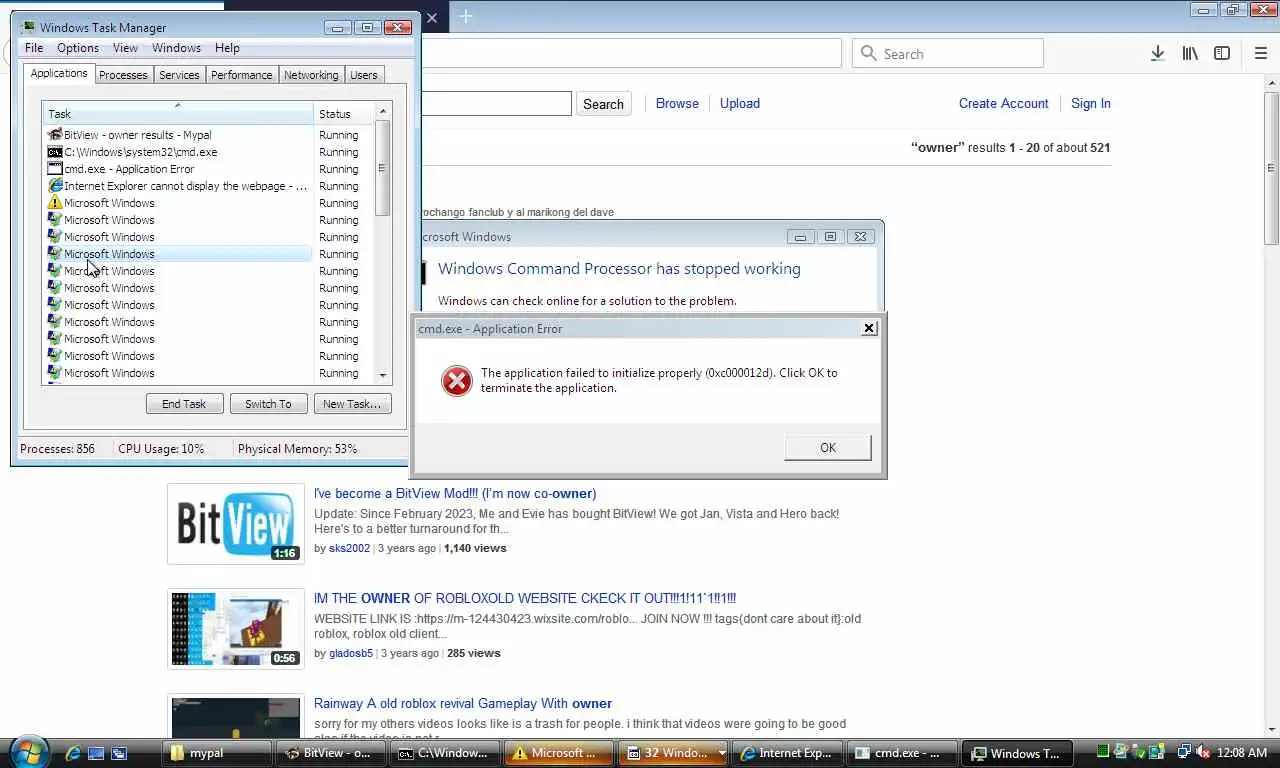Sort the task list by Status column header
The height and width of the screenshot is (768, 1280).
[x=343, y=113]
